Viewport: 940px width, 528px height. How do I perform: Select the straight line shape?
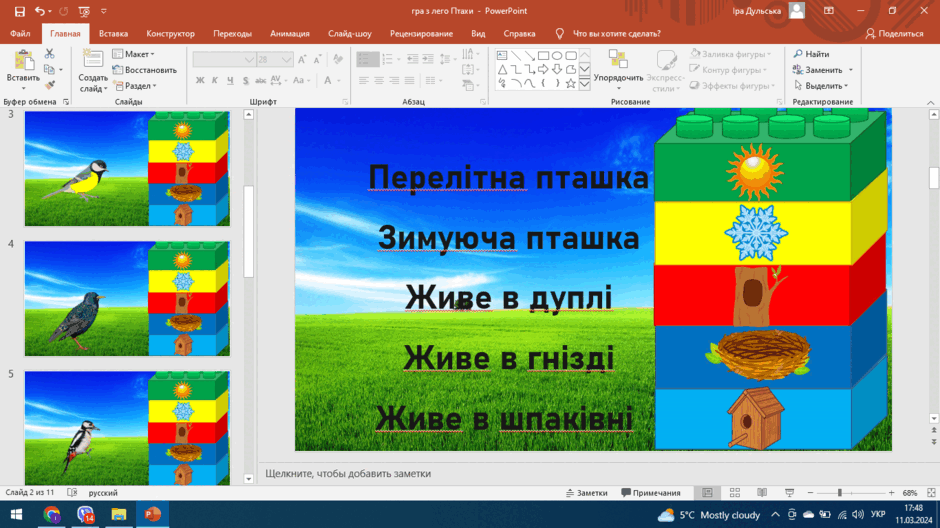(x=516, y=56)
